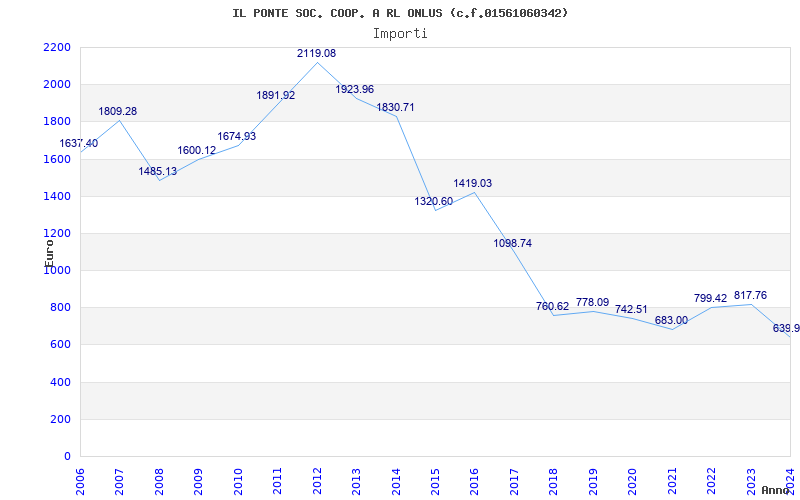This screenshot has width=800, height=500.
Task: Select the 683.00 data label
Action: 671,320
